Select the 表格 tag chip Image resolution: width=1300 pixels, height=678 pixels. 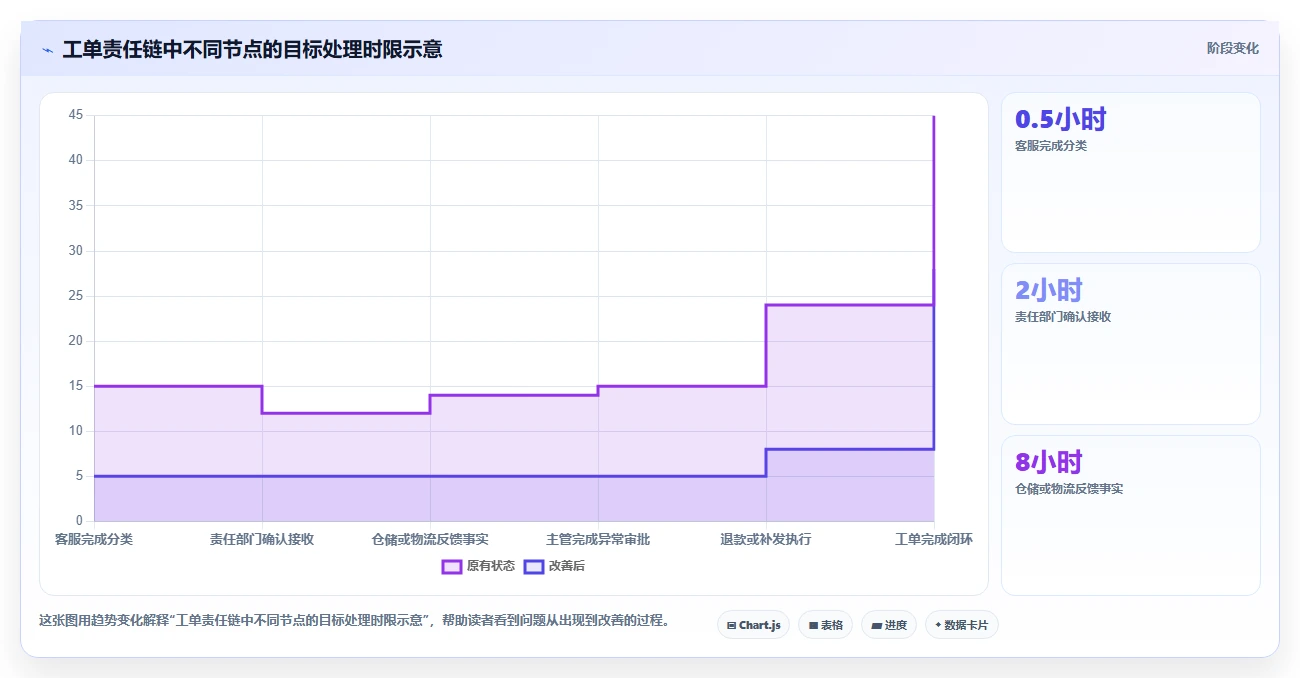click(825, 625)
